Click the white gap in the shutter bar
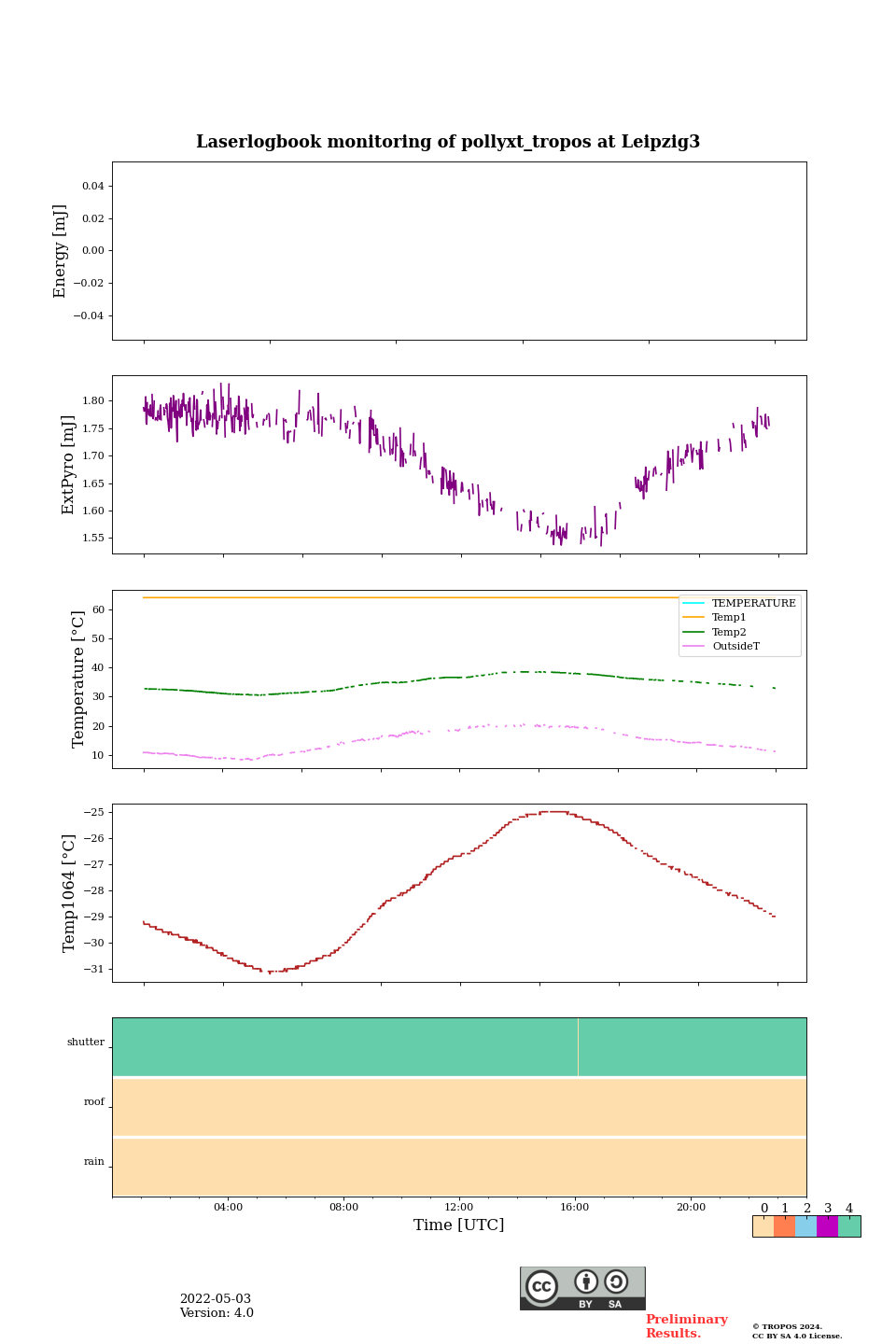The height and width of the screenshot is (1344, 896). click(578, 1047)
